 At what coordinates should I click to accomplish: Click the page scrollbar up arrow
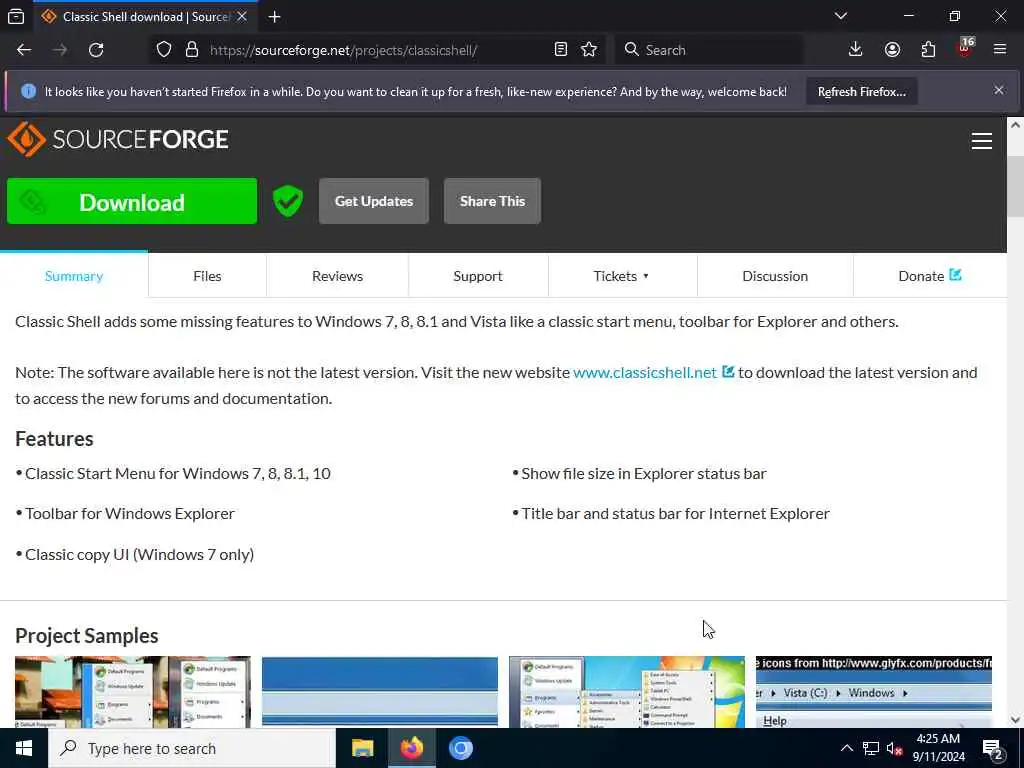(1015, 125)
